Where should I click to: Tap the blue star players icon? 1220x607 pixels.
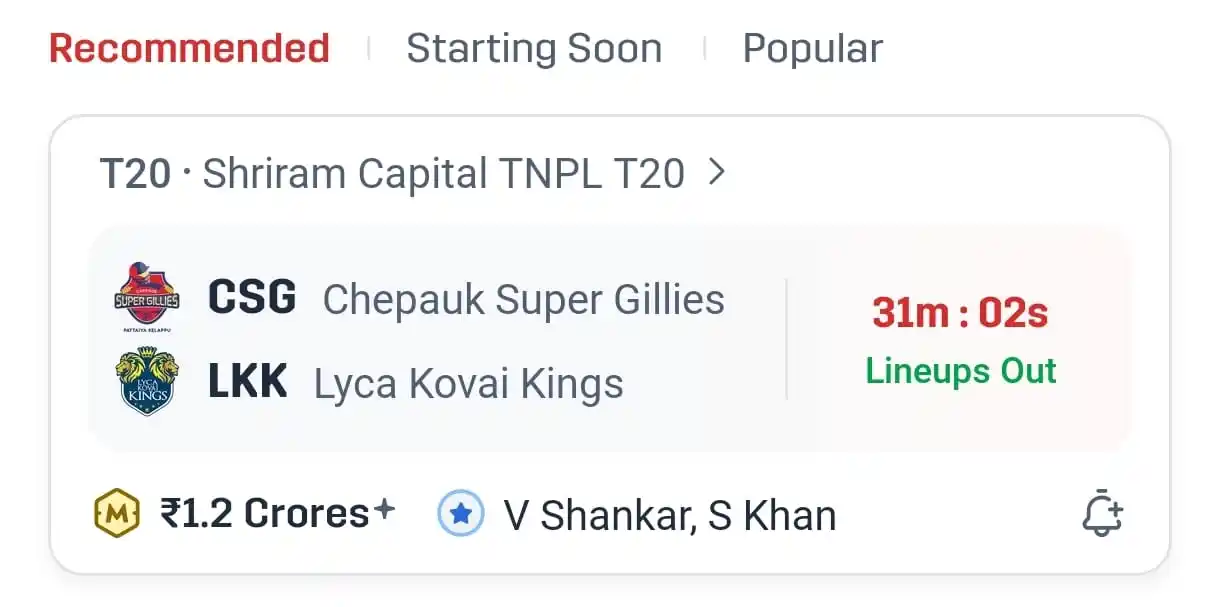[461, 514]
